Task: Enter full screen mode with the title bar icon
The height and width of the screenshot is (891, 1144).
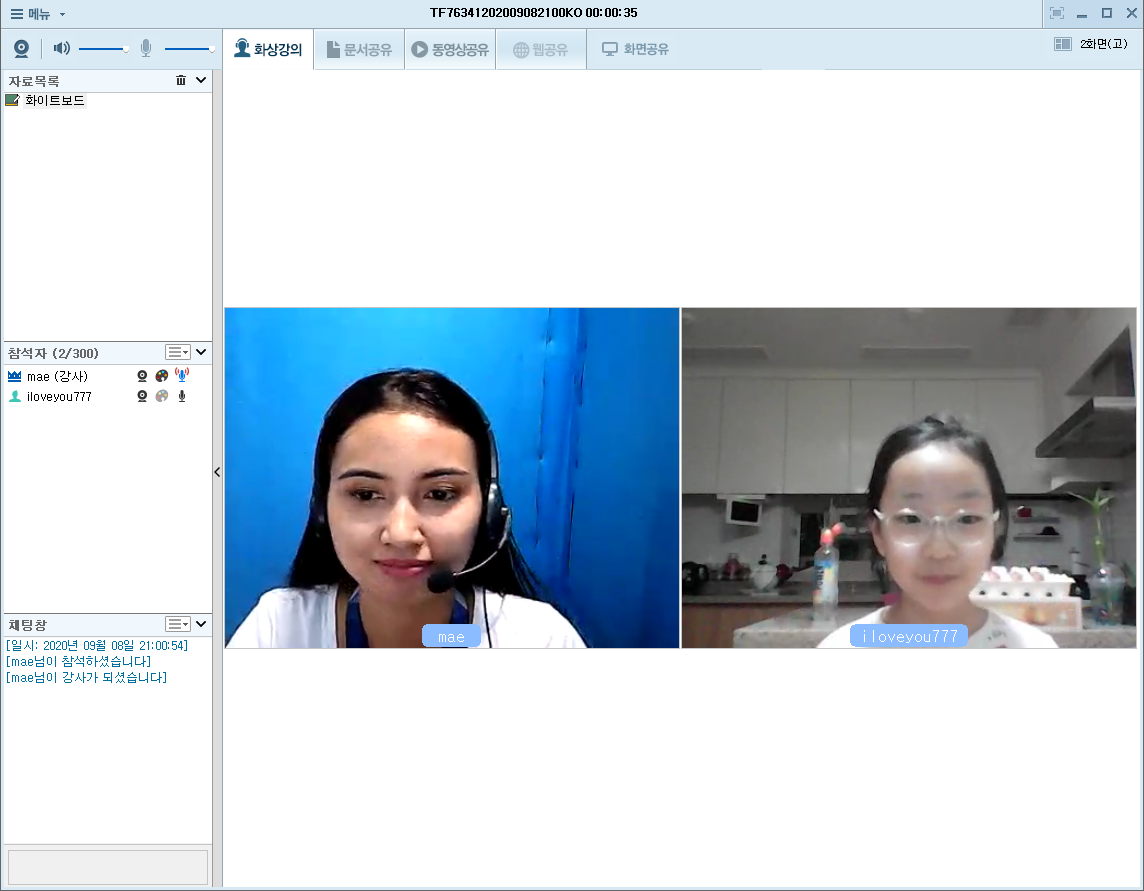Action: 1057,13
